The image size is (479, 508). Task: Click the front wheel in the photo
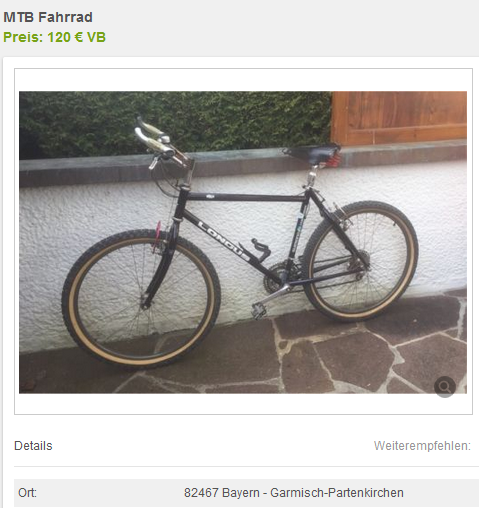tap(141, 299)
